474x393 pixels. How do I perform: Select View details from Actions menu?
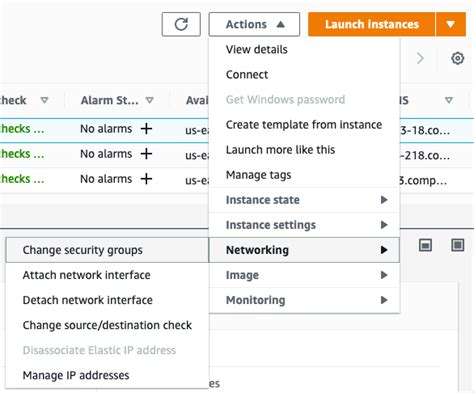pos(304,49)
